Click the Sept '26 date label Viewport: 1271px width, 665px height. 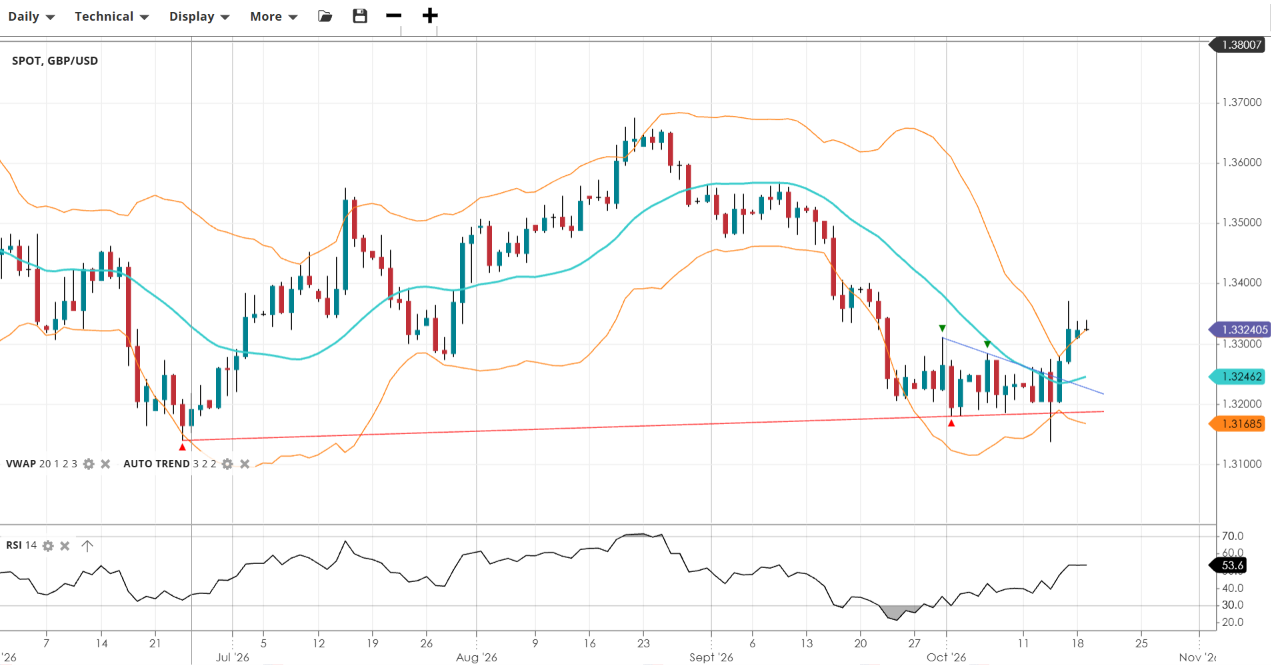[711, 657]
